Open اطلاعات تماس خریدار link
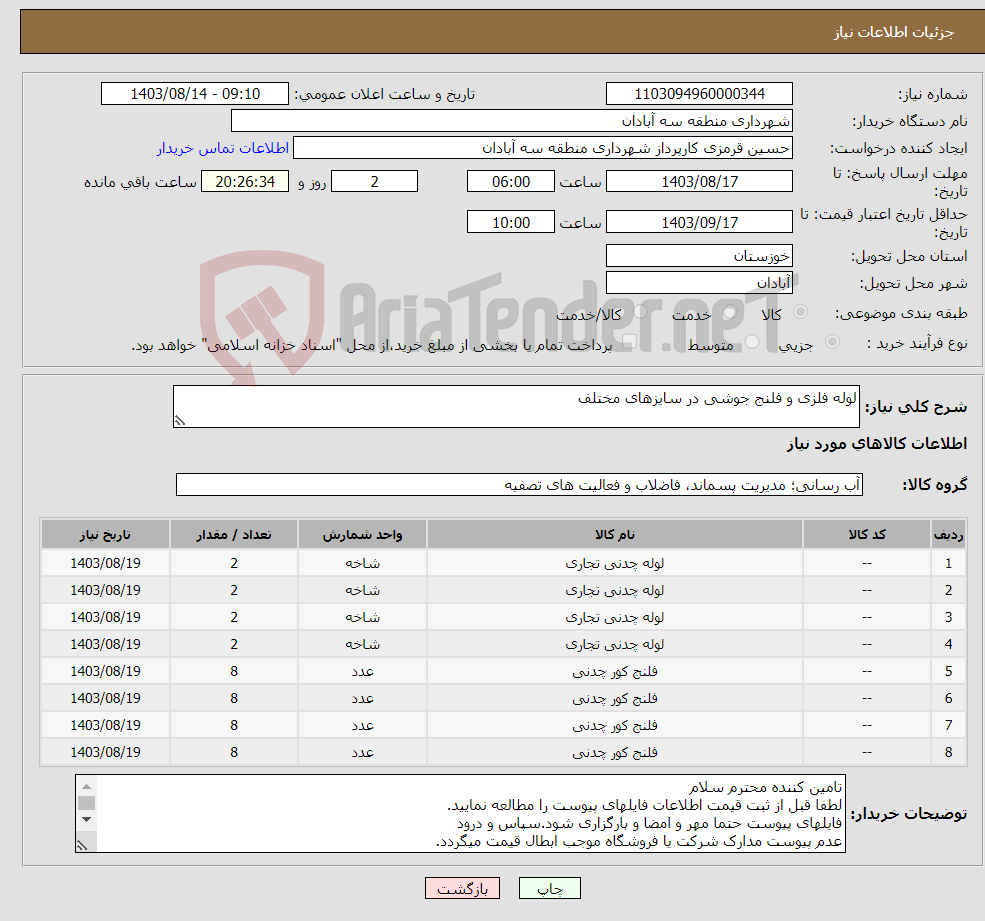The image size is (985, 921). [223, 148]
